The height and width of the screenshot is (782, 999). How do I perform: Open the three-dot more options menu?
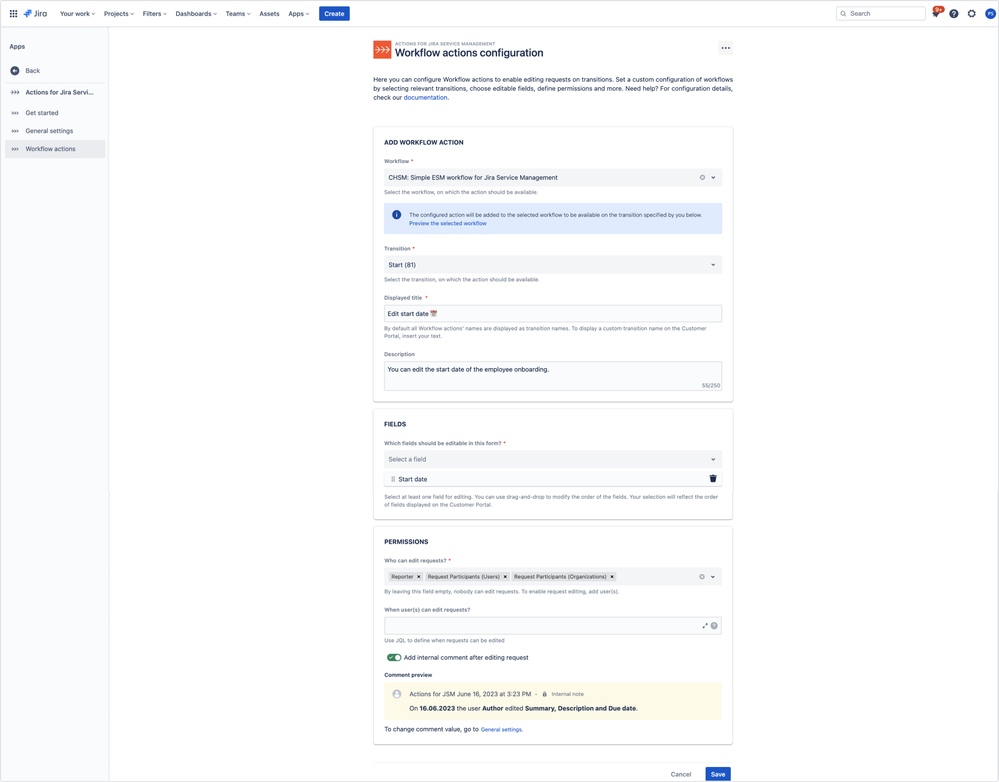pyautogui.click(x=726, y=48)
